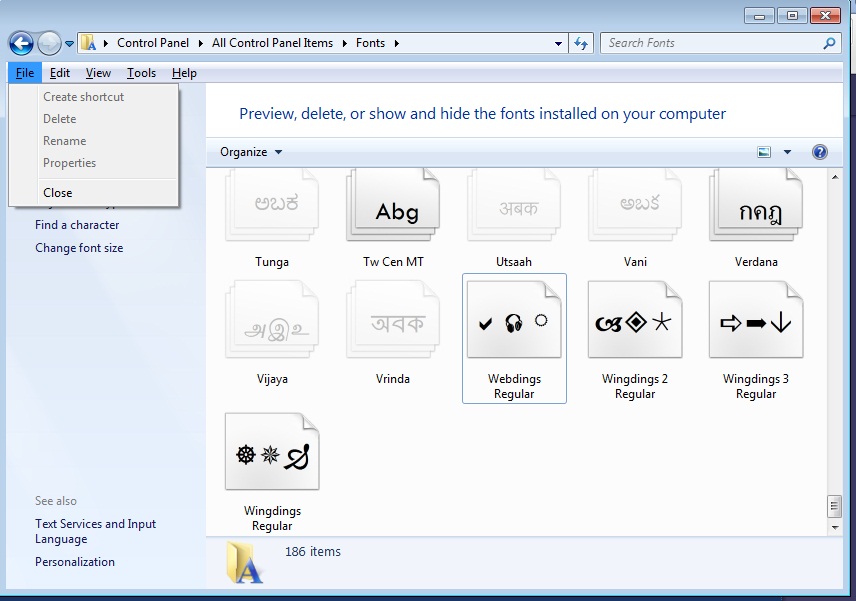The image size is (856, 601).
Task: Click the 186 items status text
Action: [313, 552]
